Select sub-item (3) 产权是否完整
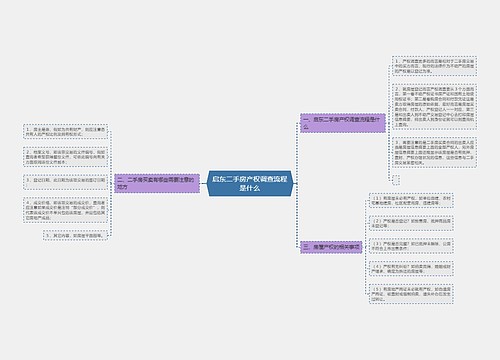 (x=411, y=246)
